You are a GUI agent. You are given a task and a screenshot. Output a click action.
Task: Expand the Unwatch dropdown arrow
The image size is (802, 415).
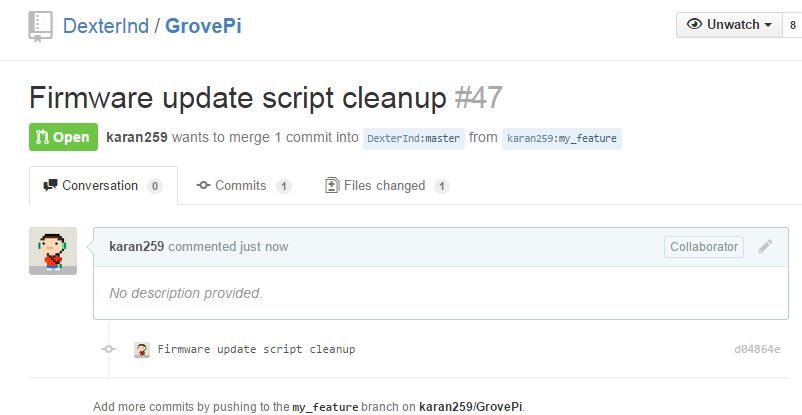(x=768, y=25)
